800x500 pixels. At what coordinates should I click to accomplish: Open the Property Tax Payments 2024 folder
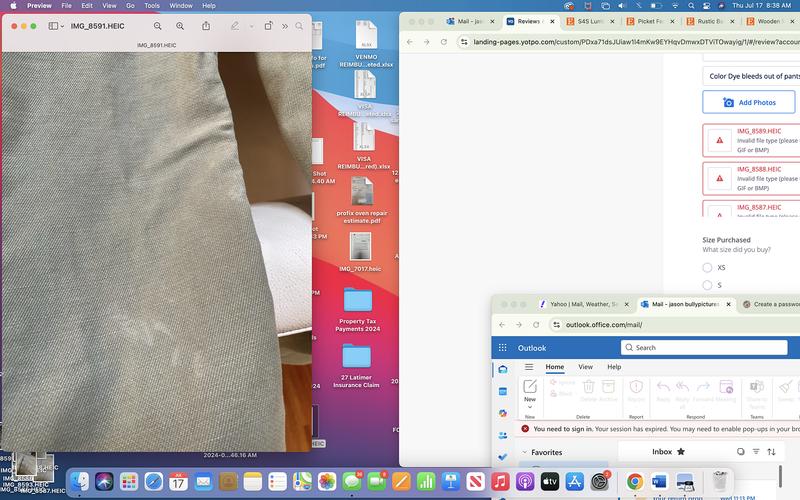(358, 309)
